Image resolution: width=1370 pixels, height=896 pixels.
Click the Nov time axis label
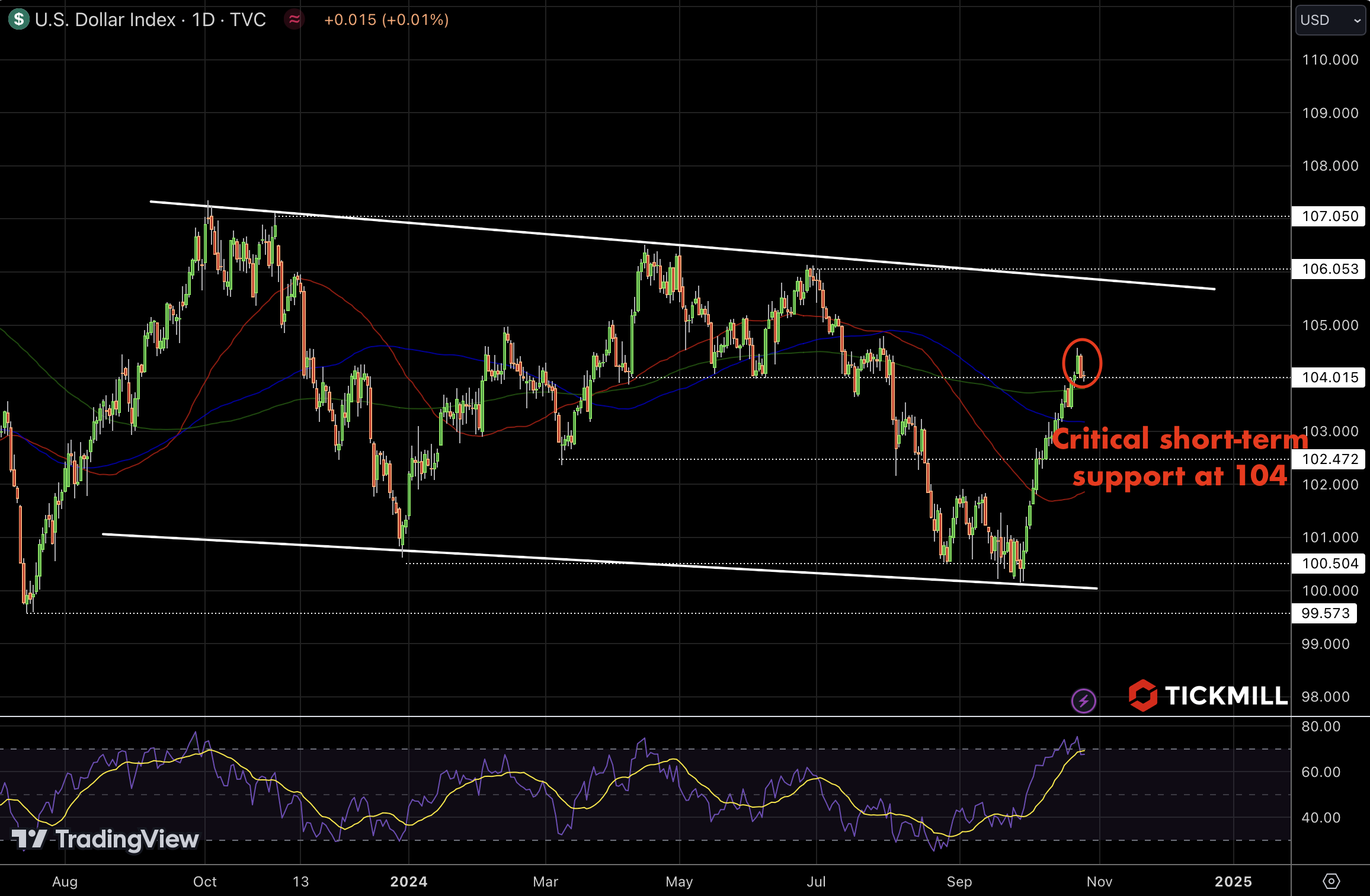[x=1099, y=882]
